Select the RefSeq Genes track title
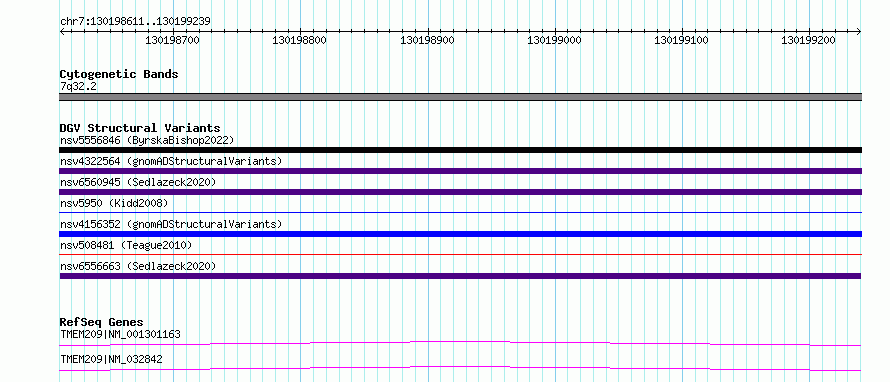Screen dimensions: 890x382 (102, 322)
